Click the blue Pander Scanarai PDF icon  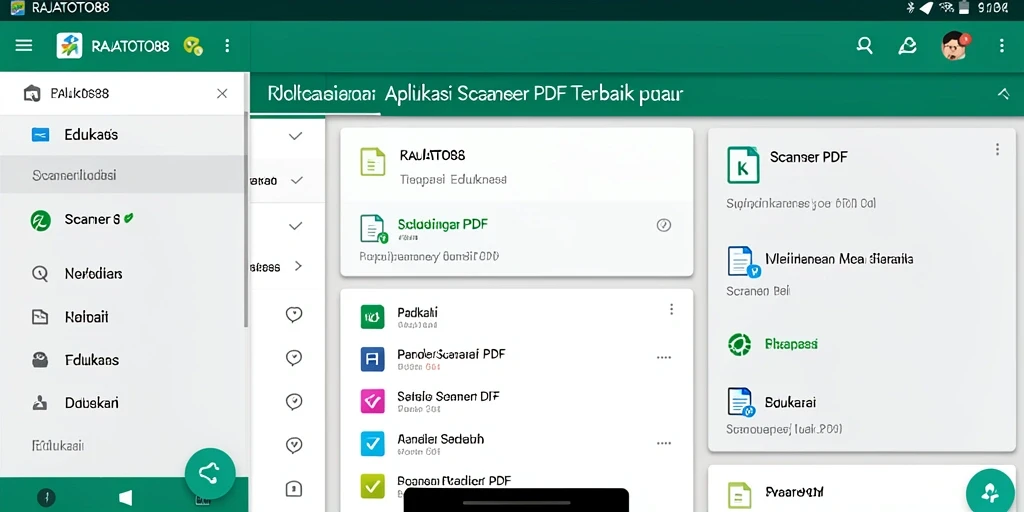pyautogui.click(x=373, y=359)
